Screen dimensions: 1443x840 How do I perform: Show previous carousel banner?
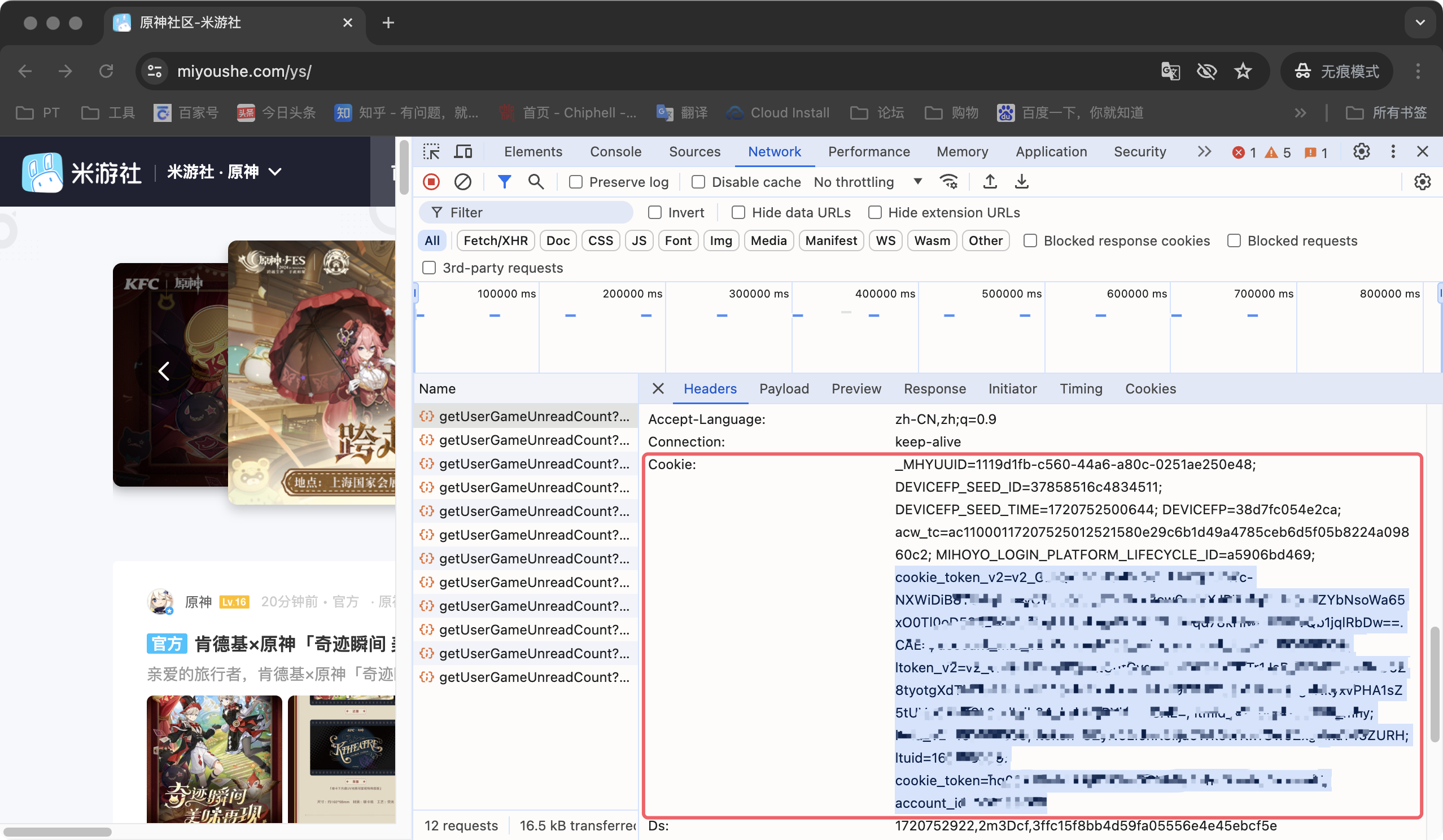[164, 371]
